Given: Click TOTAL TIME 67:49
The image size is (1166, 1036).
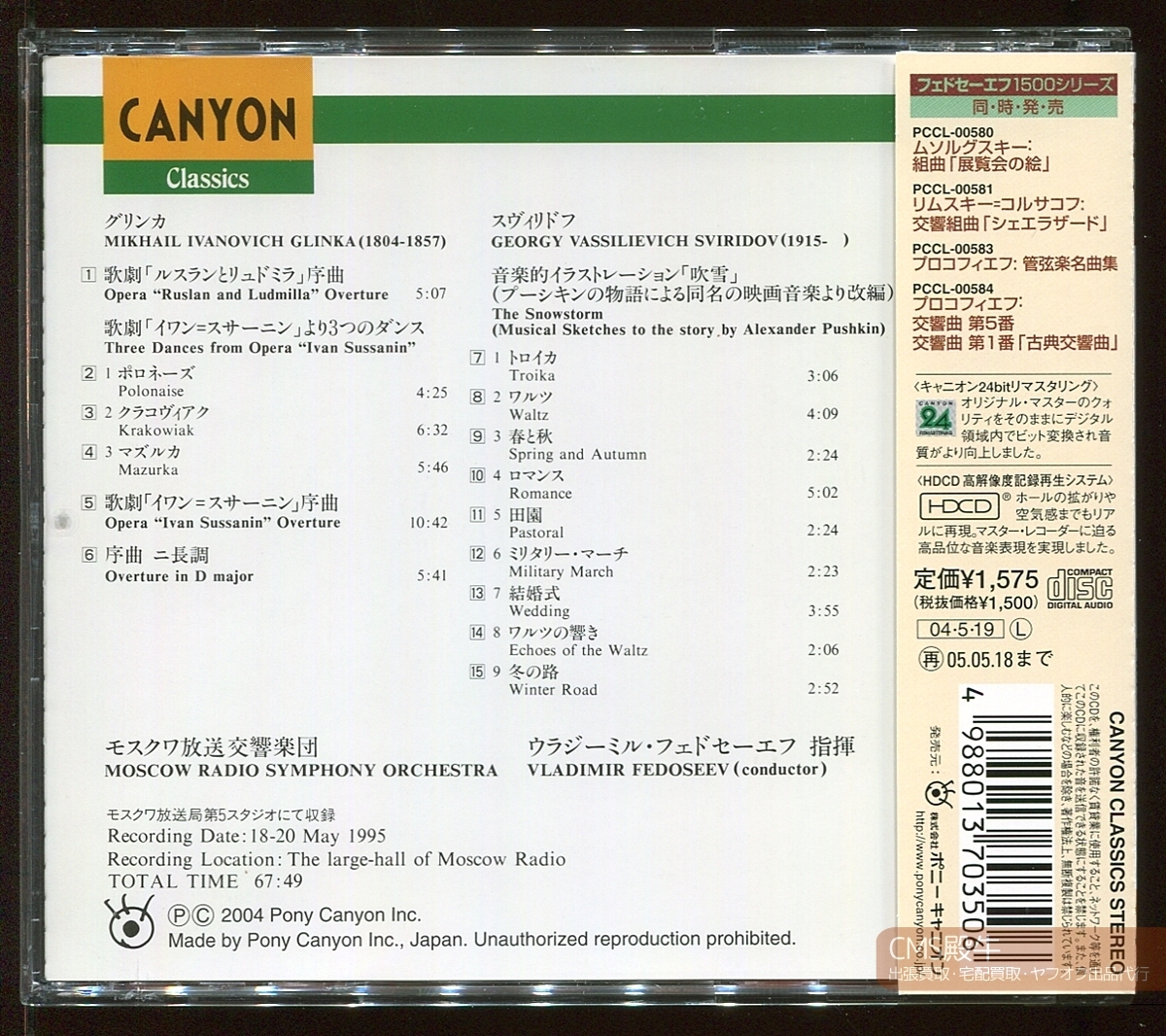Looking at the screenshot, I should (x=205, y=881).
